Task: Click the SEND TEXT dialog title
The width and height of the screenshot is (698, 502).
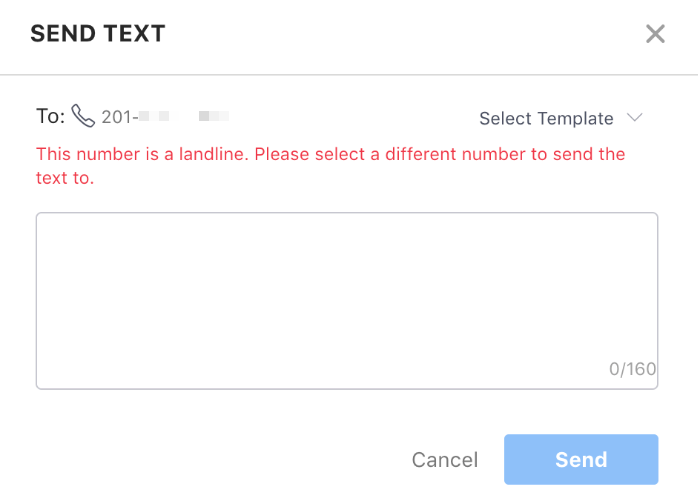Action: click(98, 34)
